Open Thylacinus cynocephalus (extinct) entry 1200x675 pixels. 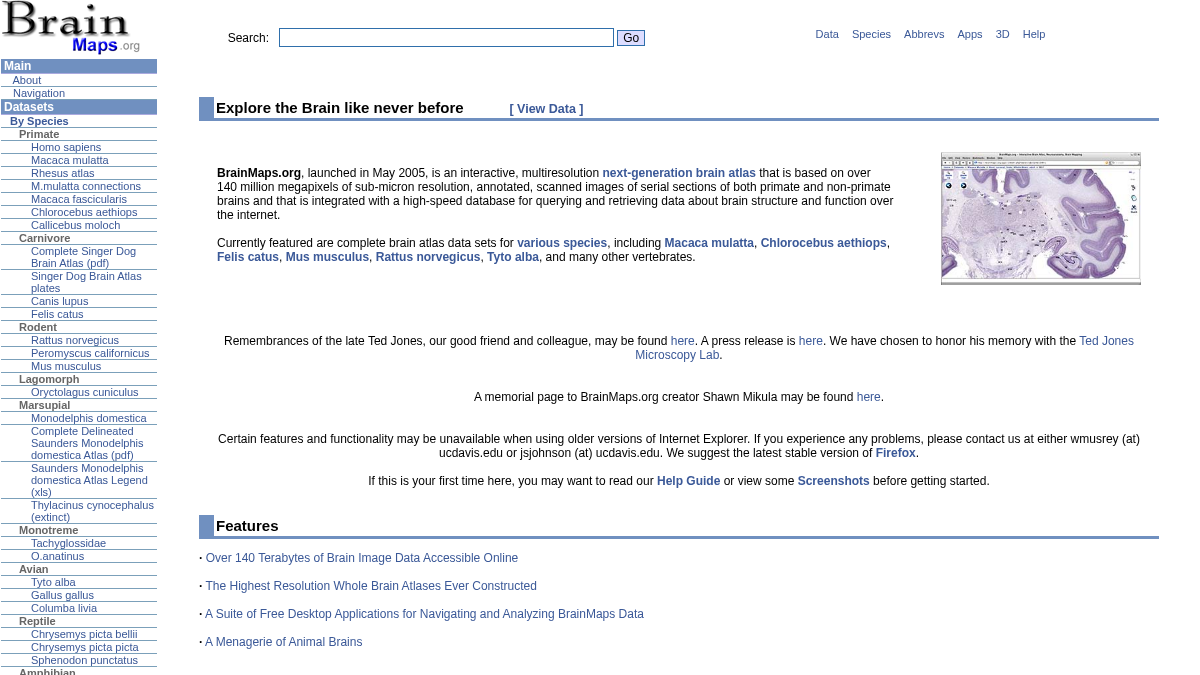point(92,511)
